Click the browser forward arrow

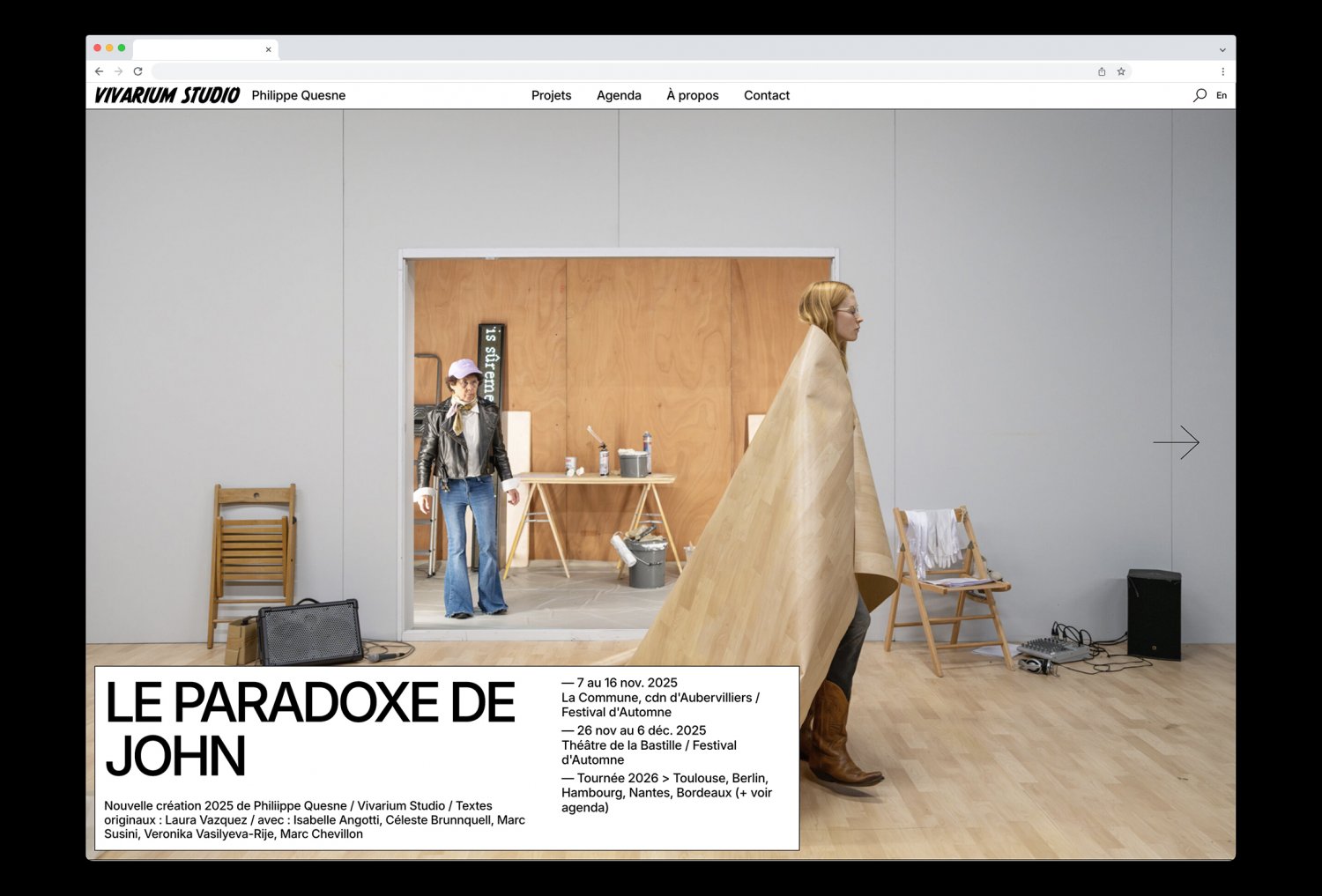coord(118,71)
